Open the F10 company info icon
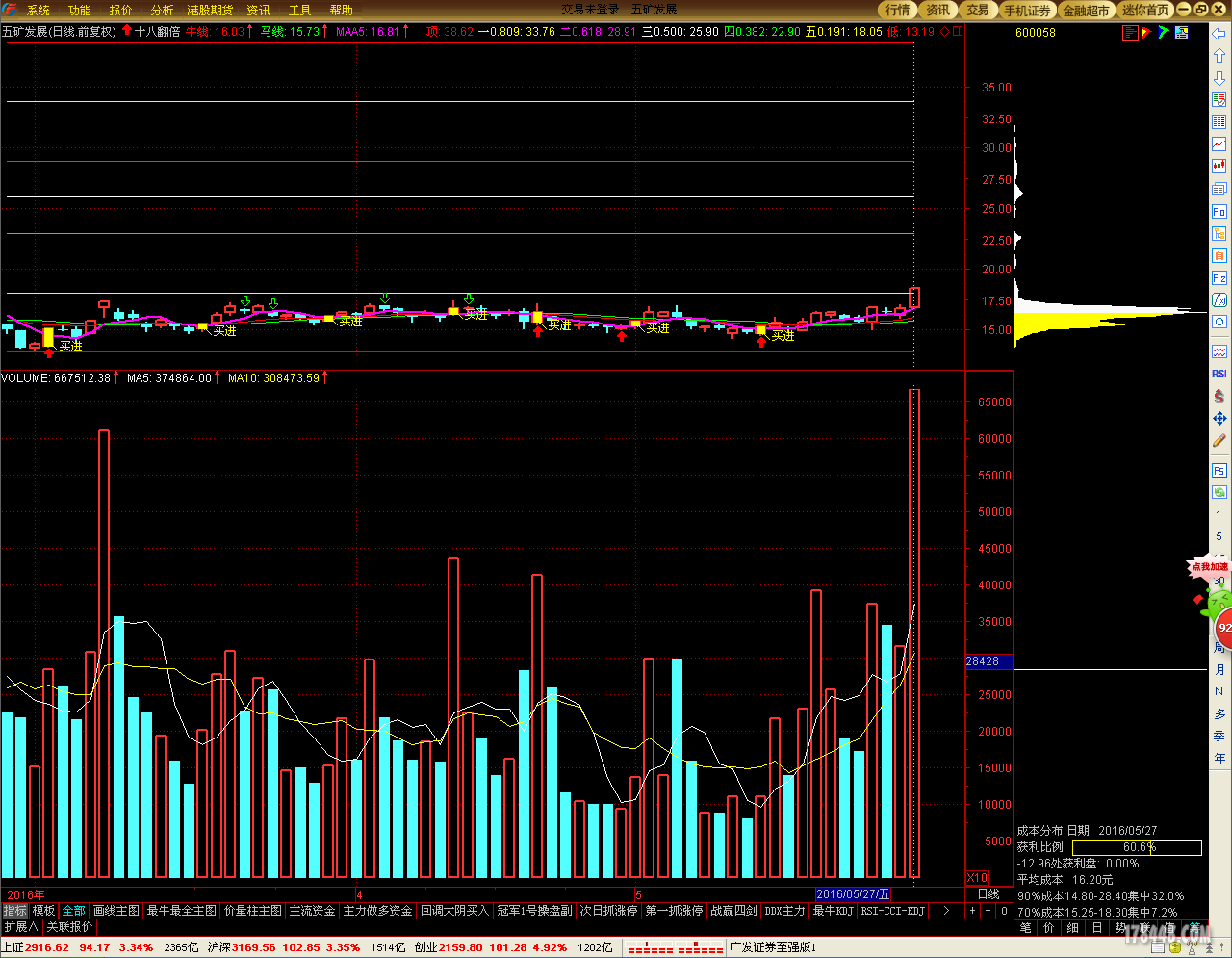Viewport: 1232px width, 958px height. pos(1219,211)
